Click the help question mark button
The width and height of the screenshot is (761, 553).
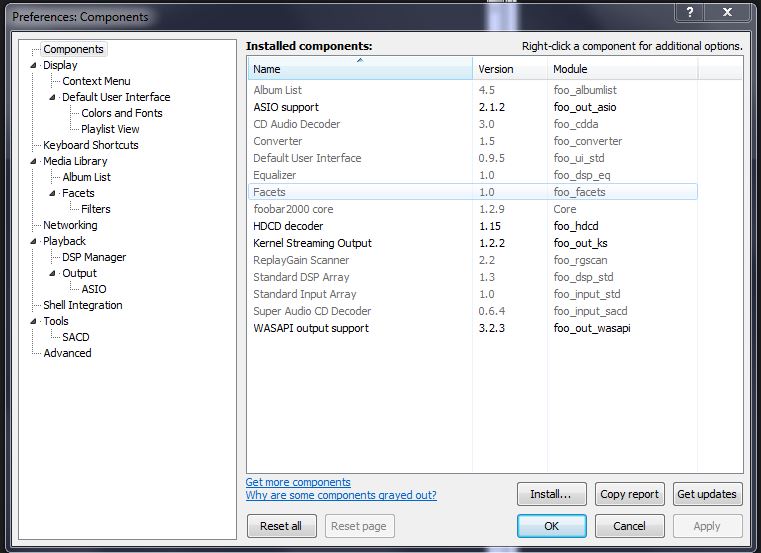(689, 12)
